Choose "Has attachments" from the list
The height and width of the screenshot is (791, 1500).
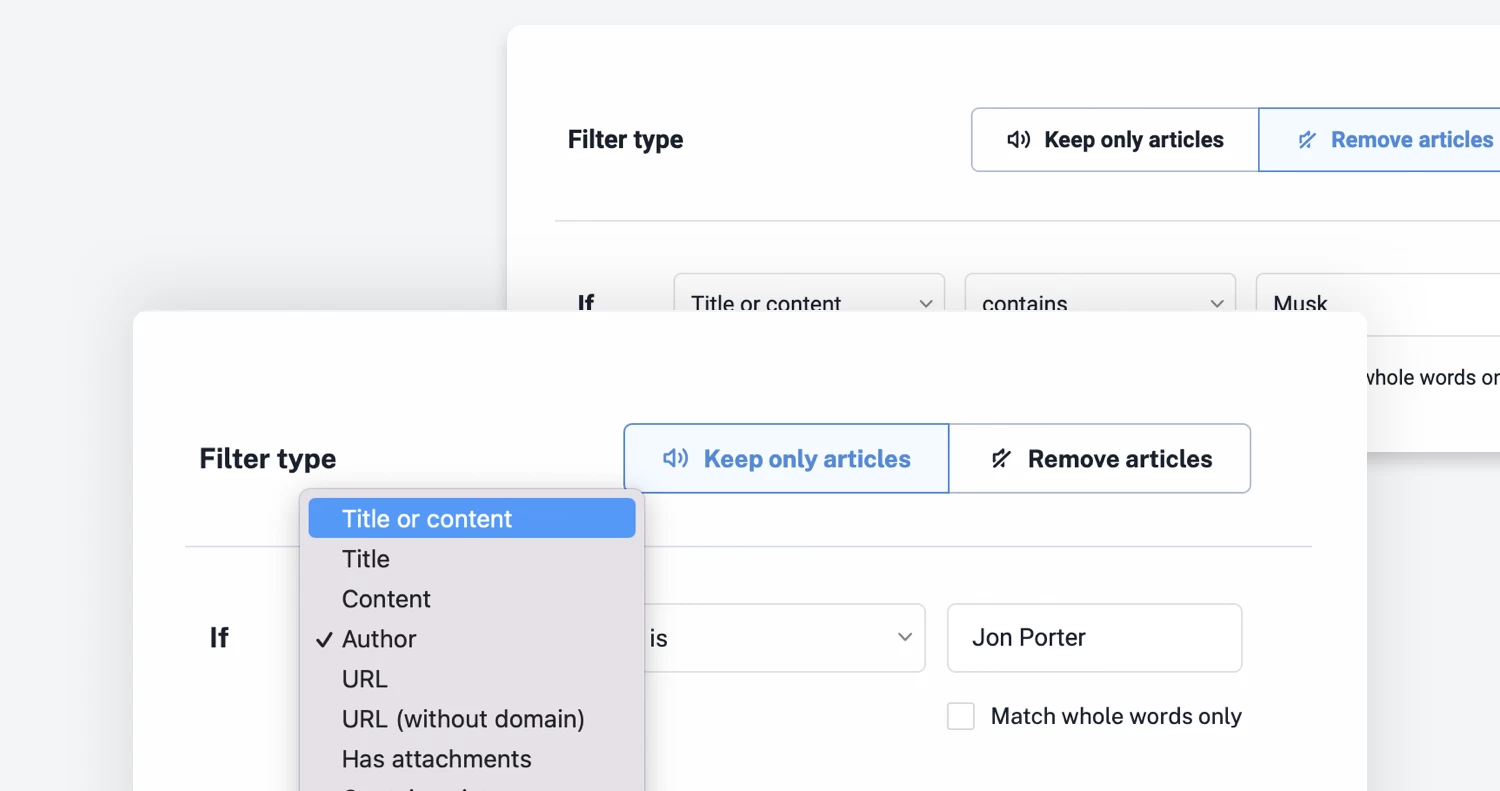436,759
